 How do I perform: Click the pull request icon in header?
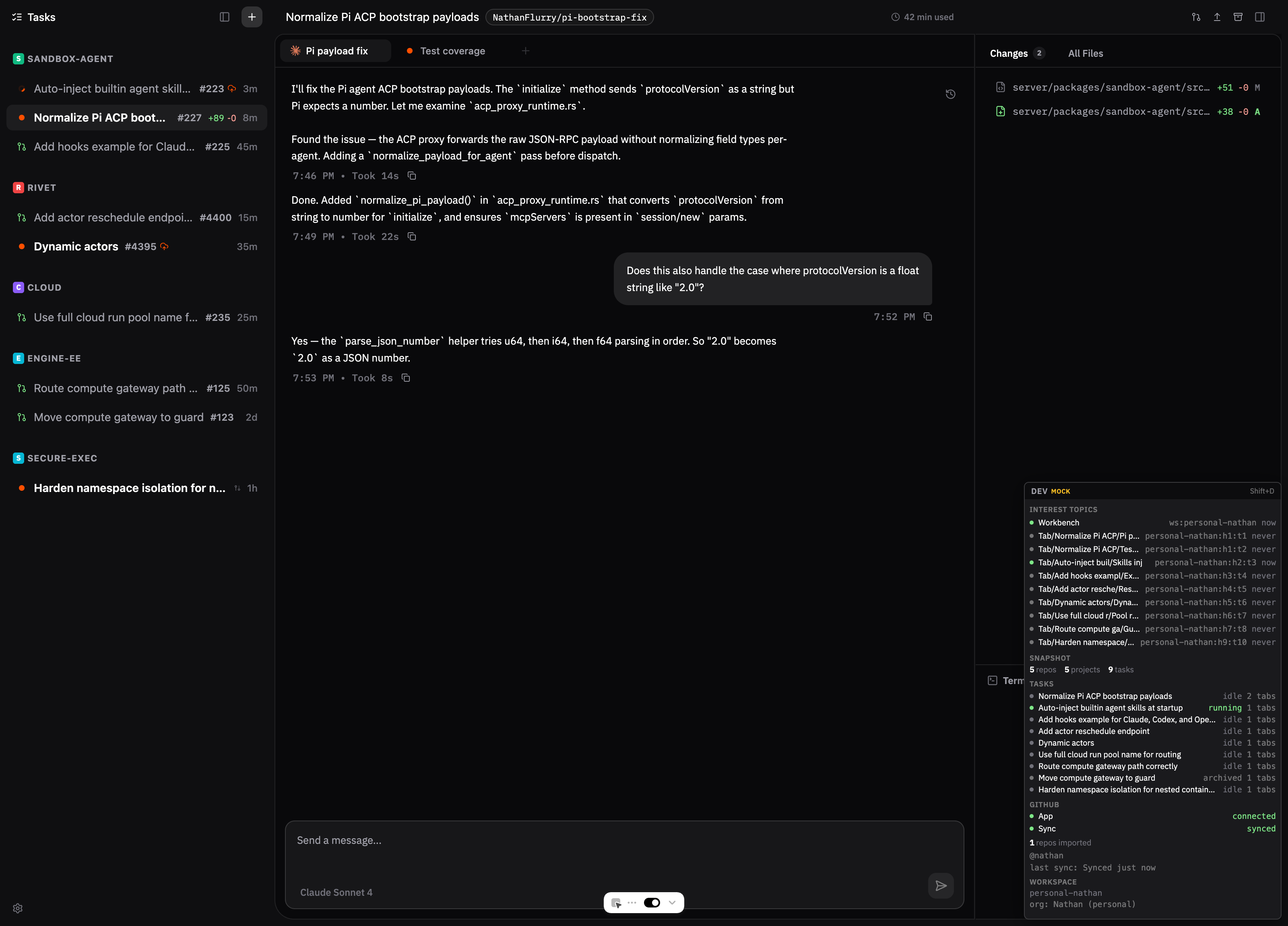[x=1195, y=17]
